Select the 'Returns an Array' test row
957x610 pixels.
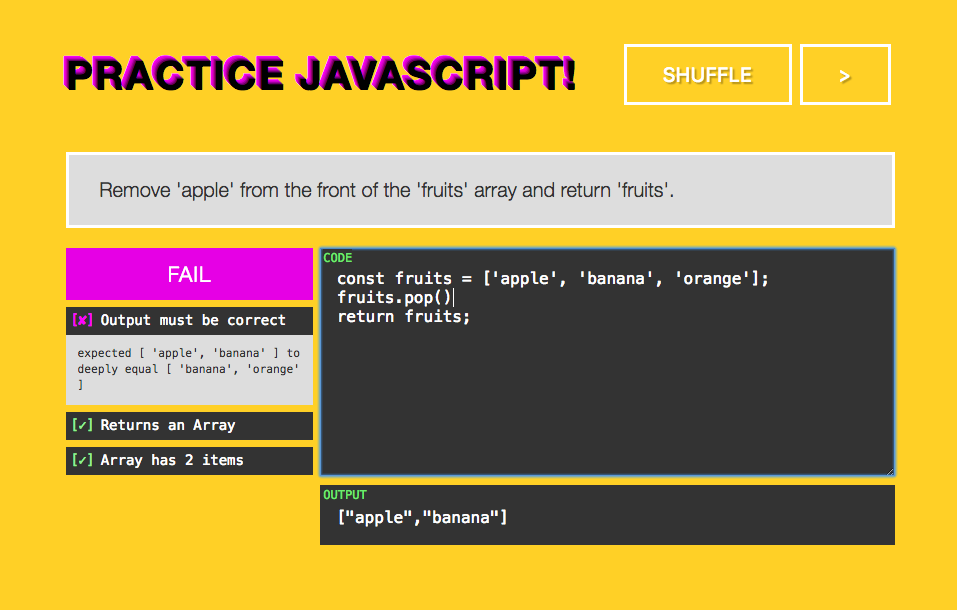(x=189, y=425)
